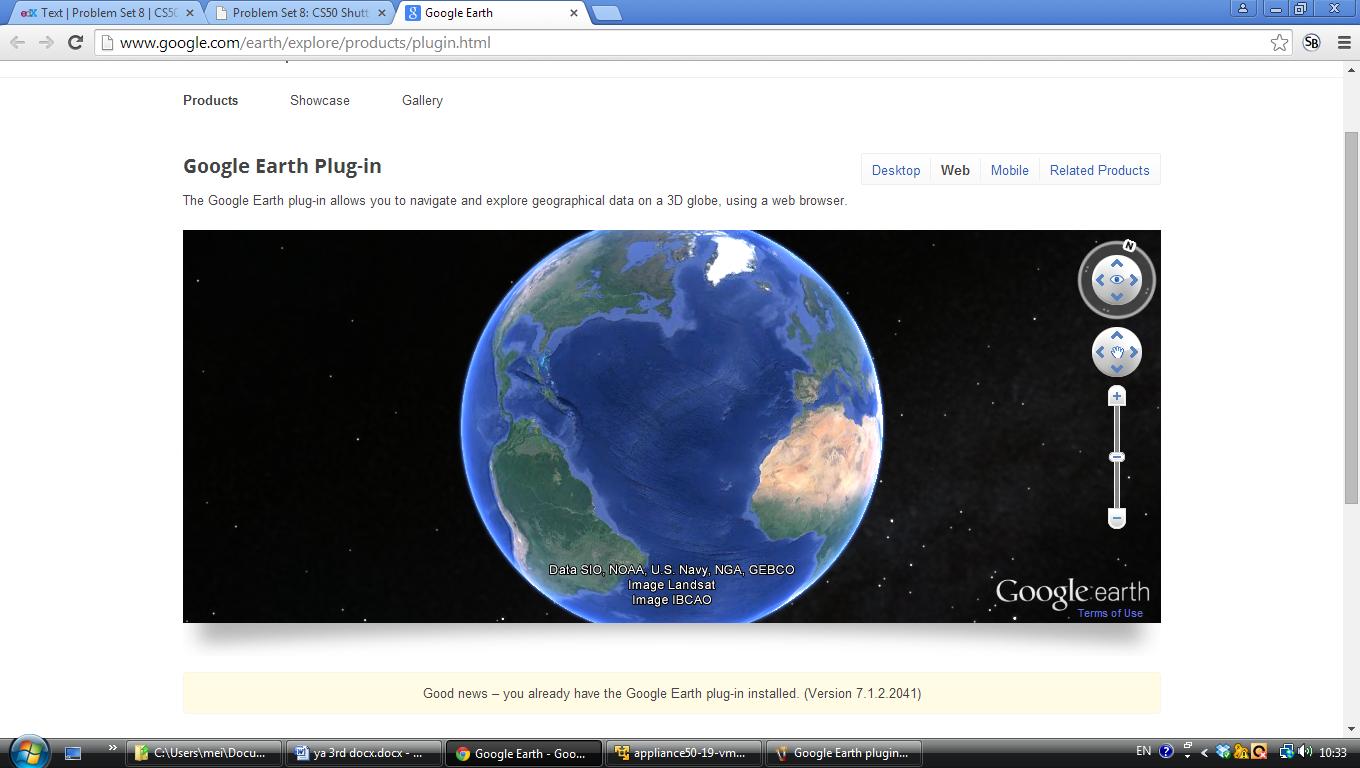The width and height of the screenshot is (1360, 768).
Task: Click the scrollbar down arrow
Action: [1351, 729]
